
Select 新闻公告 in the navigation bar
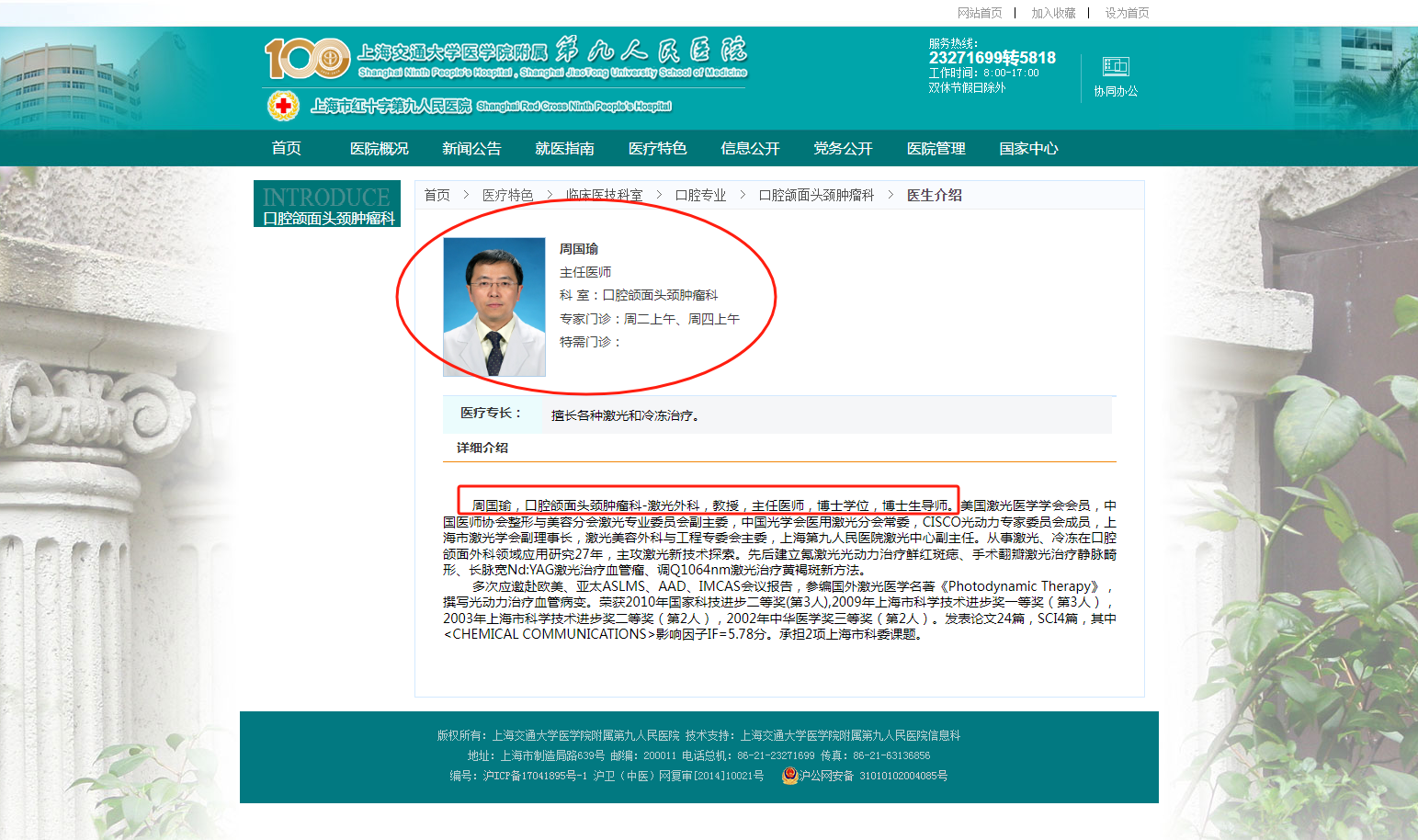471,148
